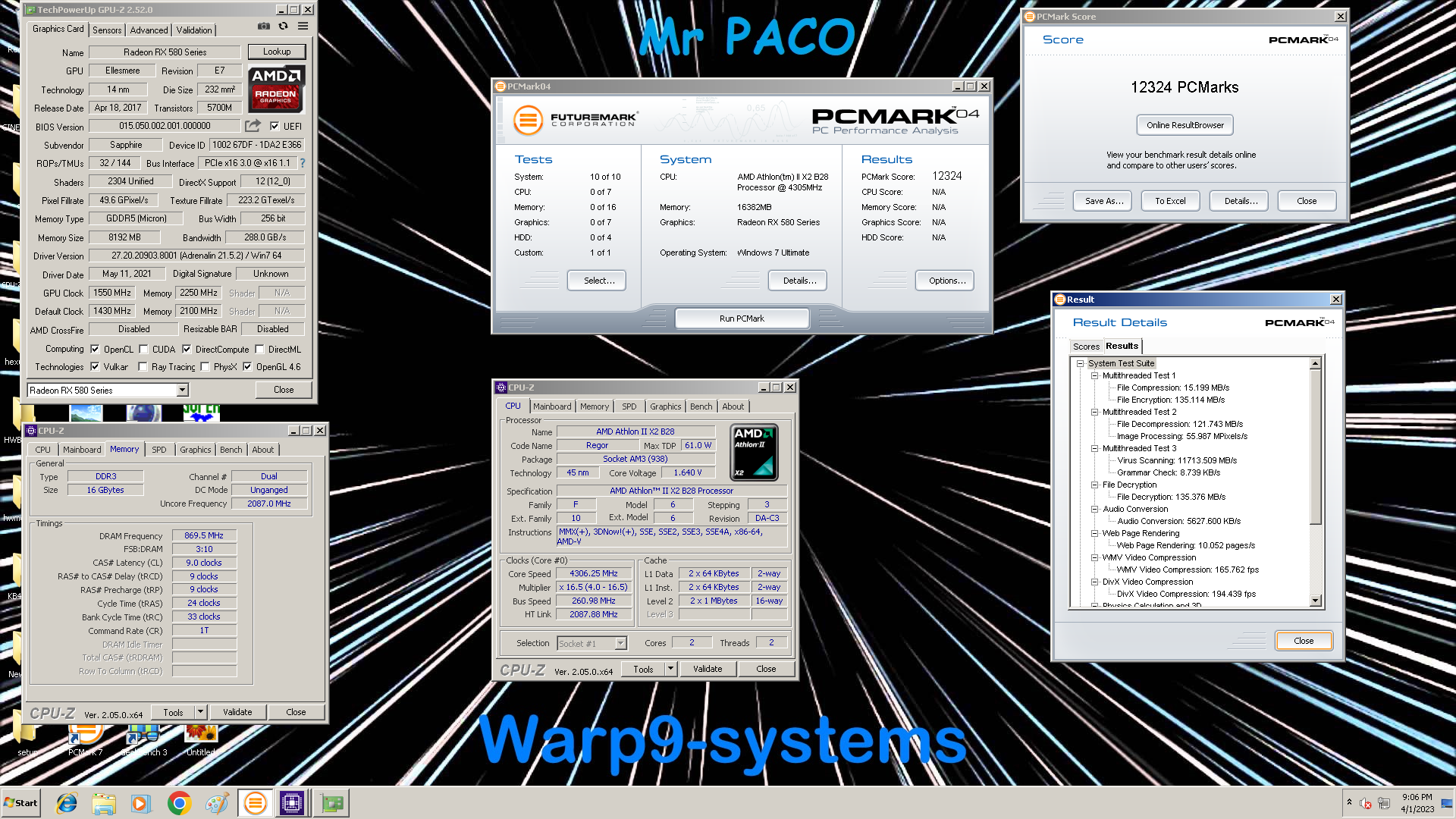The image size is (1456, 819).
Task: Click the AMD Athlon II processor logo in CPU-Z
Action: 754,453
